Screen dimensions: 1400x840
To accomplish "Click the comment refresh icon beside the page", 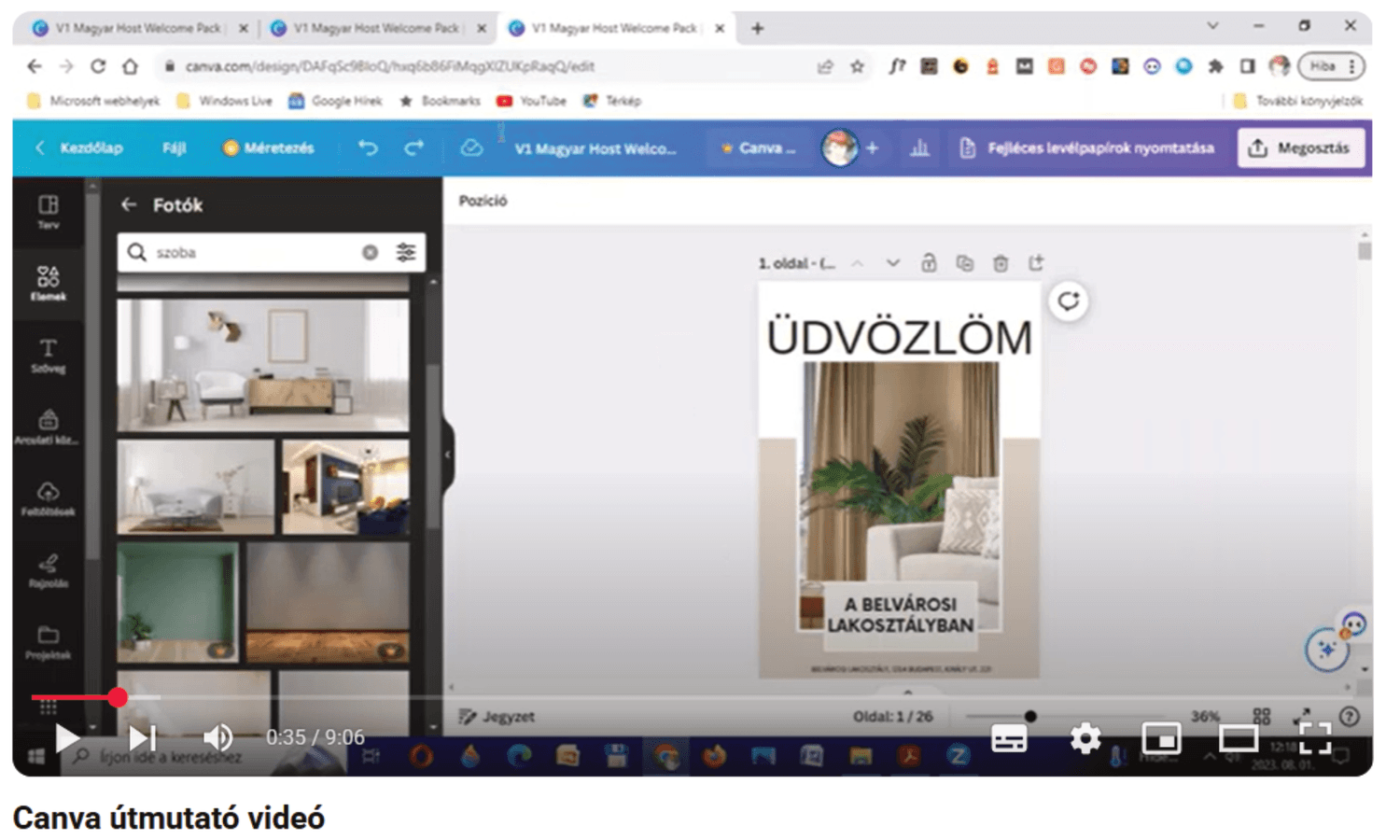I will point(1069,301).
